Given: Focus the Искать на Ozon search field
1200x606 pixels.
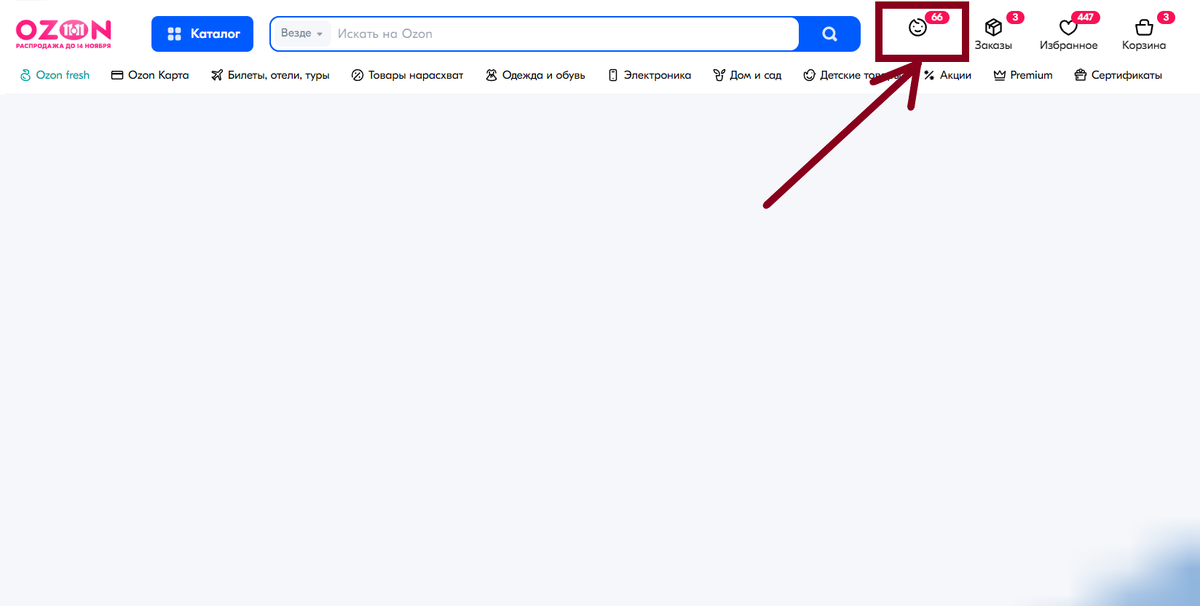Looking at the screenshot, I should tap(565, 34).
